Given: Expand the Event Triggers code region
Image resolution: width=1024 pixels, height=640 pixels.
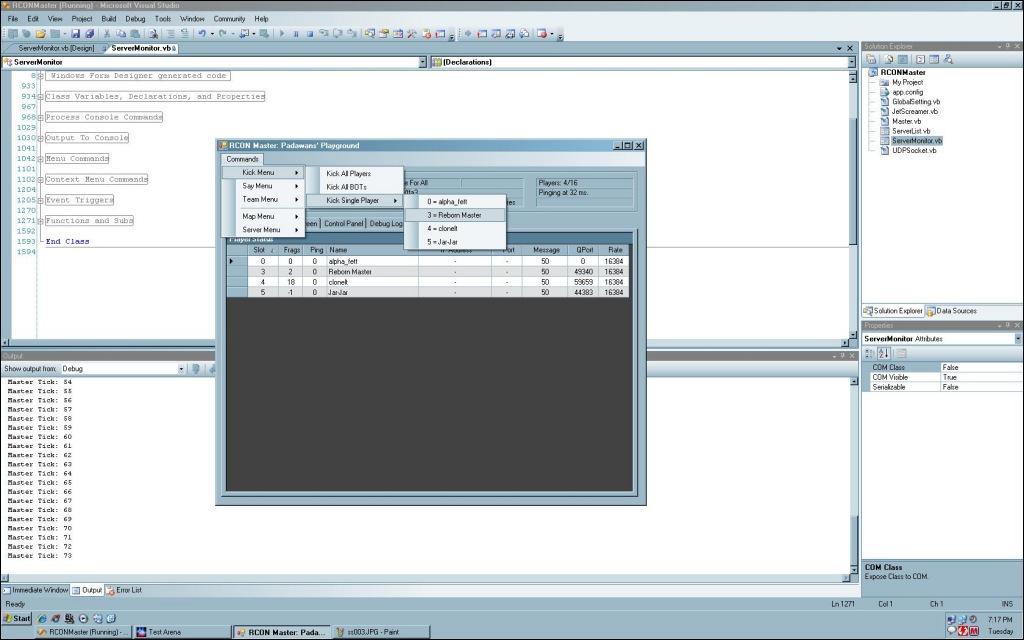Looking at the screenshot, I should pyautogui.click(x=40, y=201).
